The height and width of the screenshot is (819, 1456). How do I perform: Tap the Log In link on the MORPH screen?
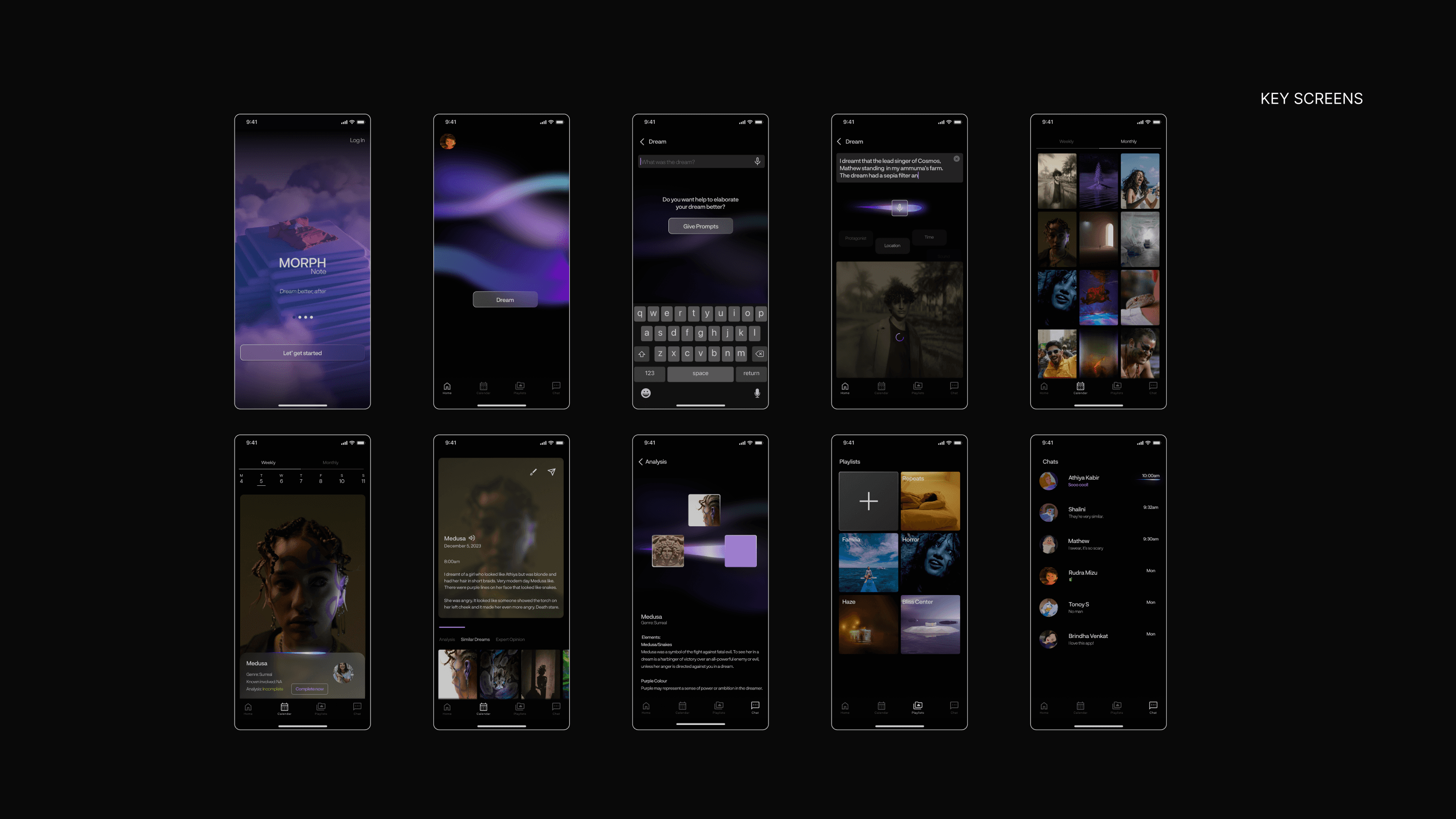click(356, 140)
